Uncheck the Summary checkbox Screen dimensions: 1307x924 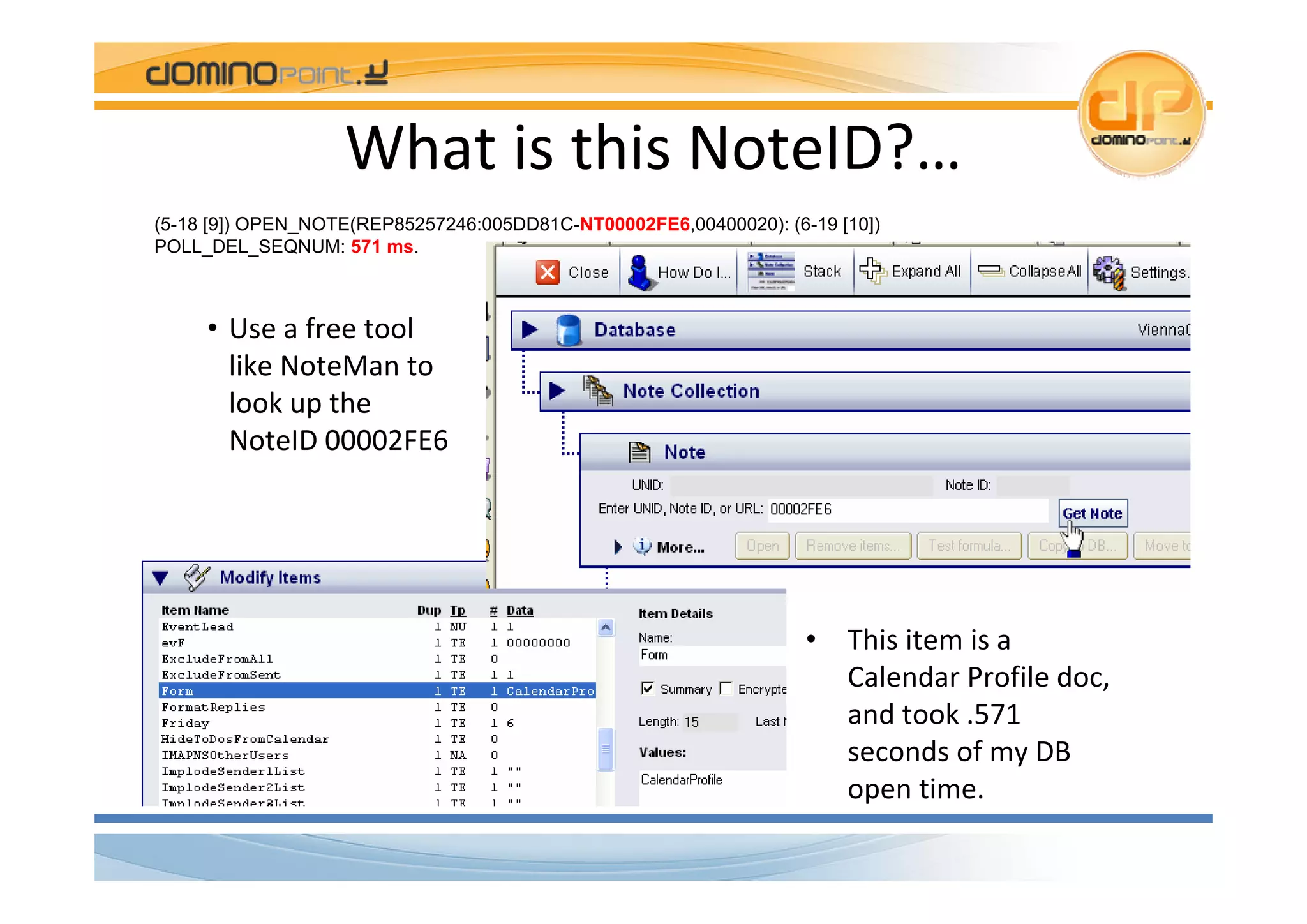click(647, 689)
